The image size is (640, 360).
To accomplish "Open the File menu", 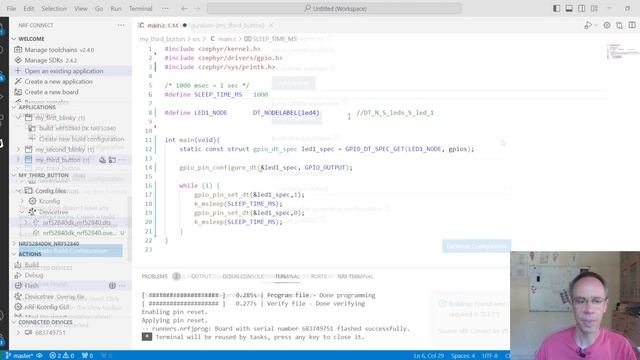I will pos(11,9).
